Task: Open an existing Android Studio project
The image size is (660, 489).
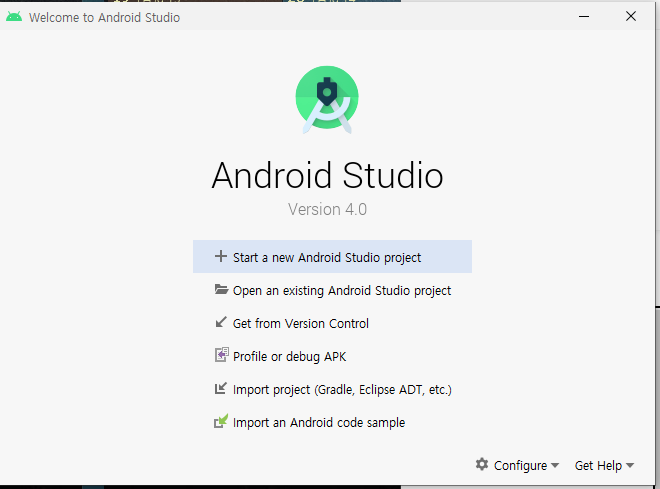Action: pos(332,290)
